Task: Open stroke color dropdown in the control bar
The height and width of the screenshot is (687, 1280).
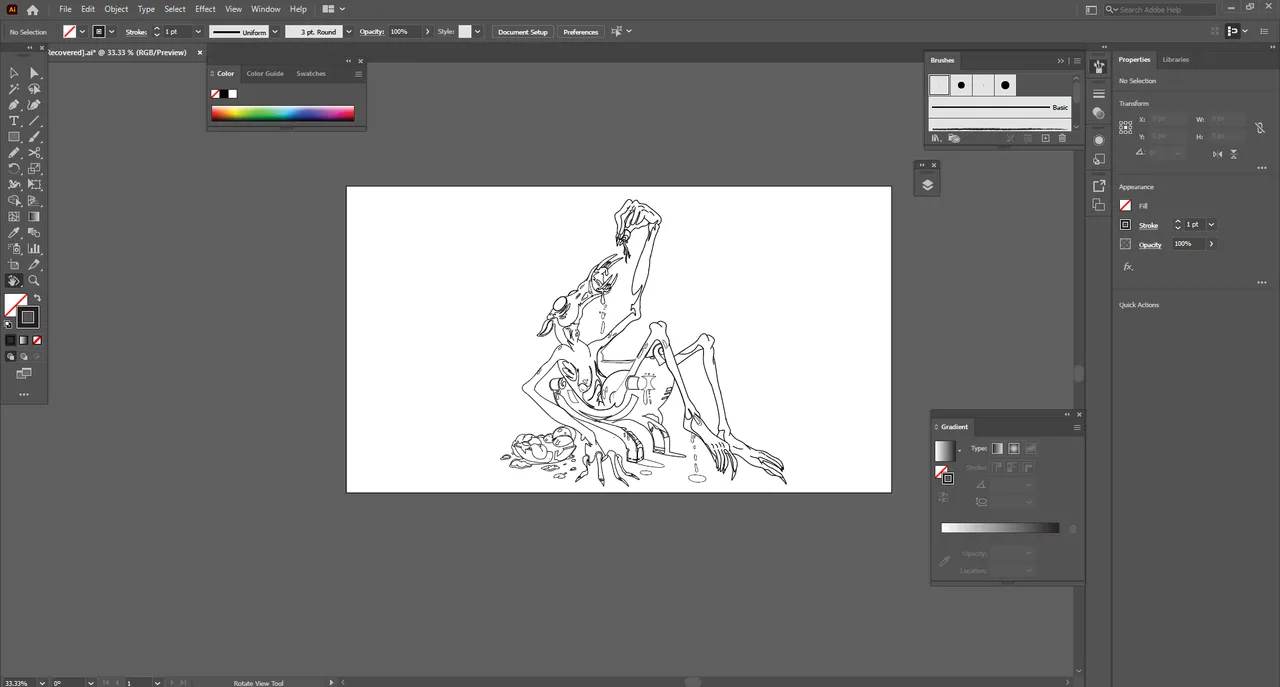Action: coord(110,32)
